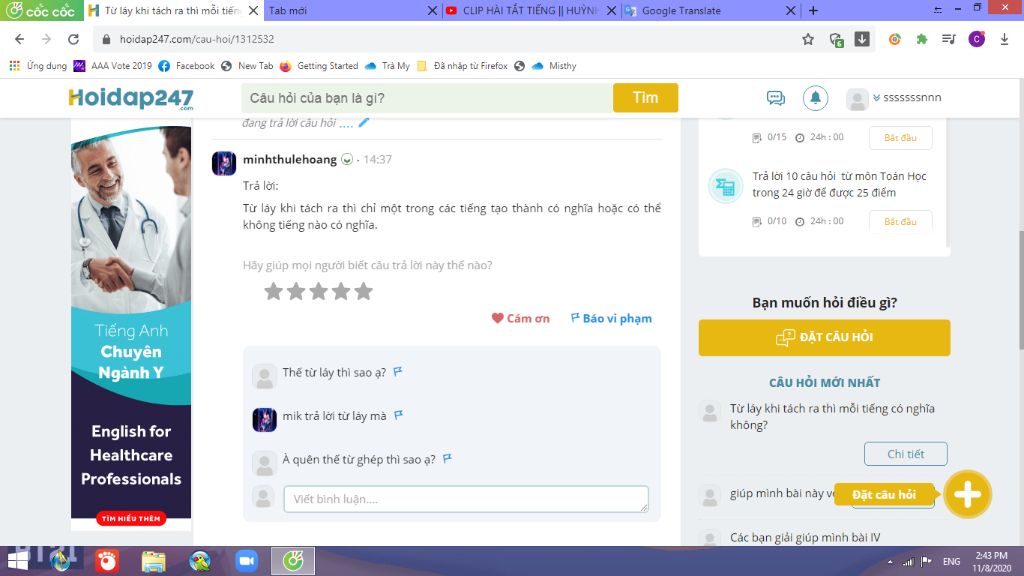This screenshot has width=1024, height=576.
Task: Rate the answer three stars
Action: point(318,291)
